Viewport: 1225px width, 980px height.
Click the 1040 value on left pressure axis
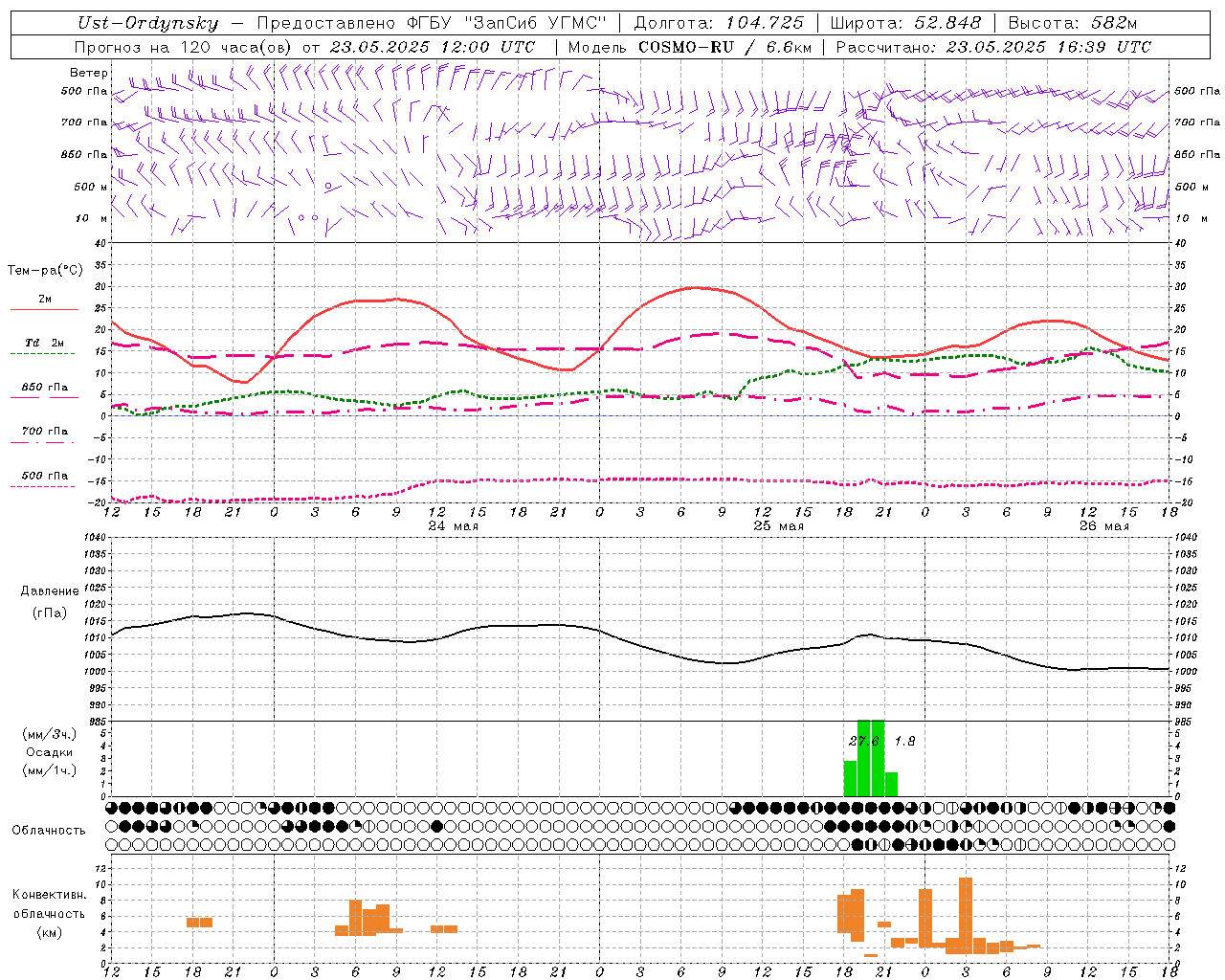(x=96, y=538)
